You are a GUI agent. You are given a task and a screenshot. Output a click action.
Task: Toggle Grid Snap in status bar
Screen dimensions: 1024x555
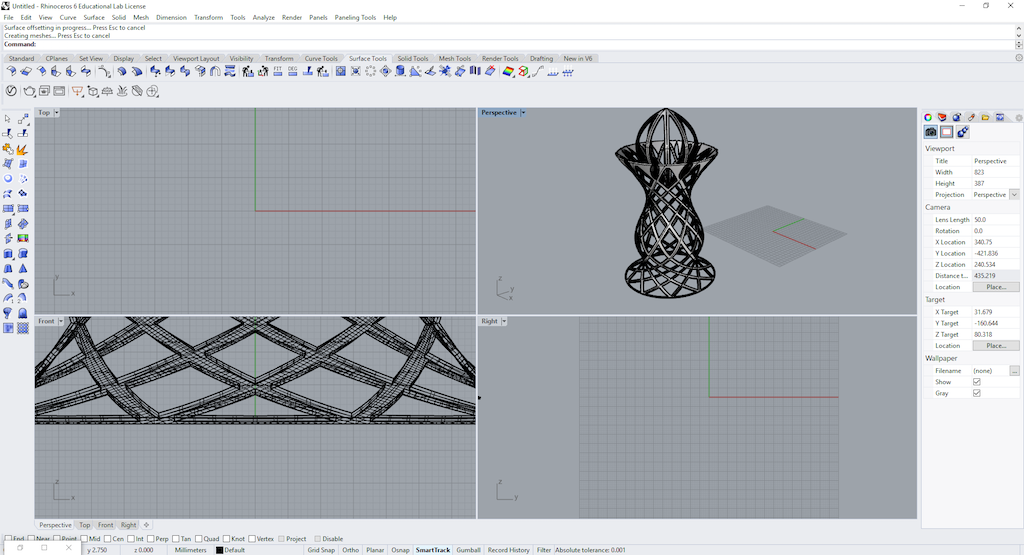321,550
